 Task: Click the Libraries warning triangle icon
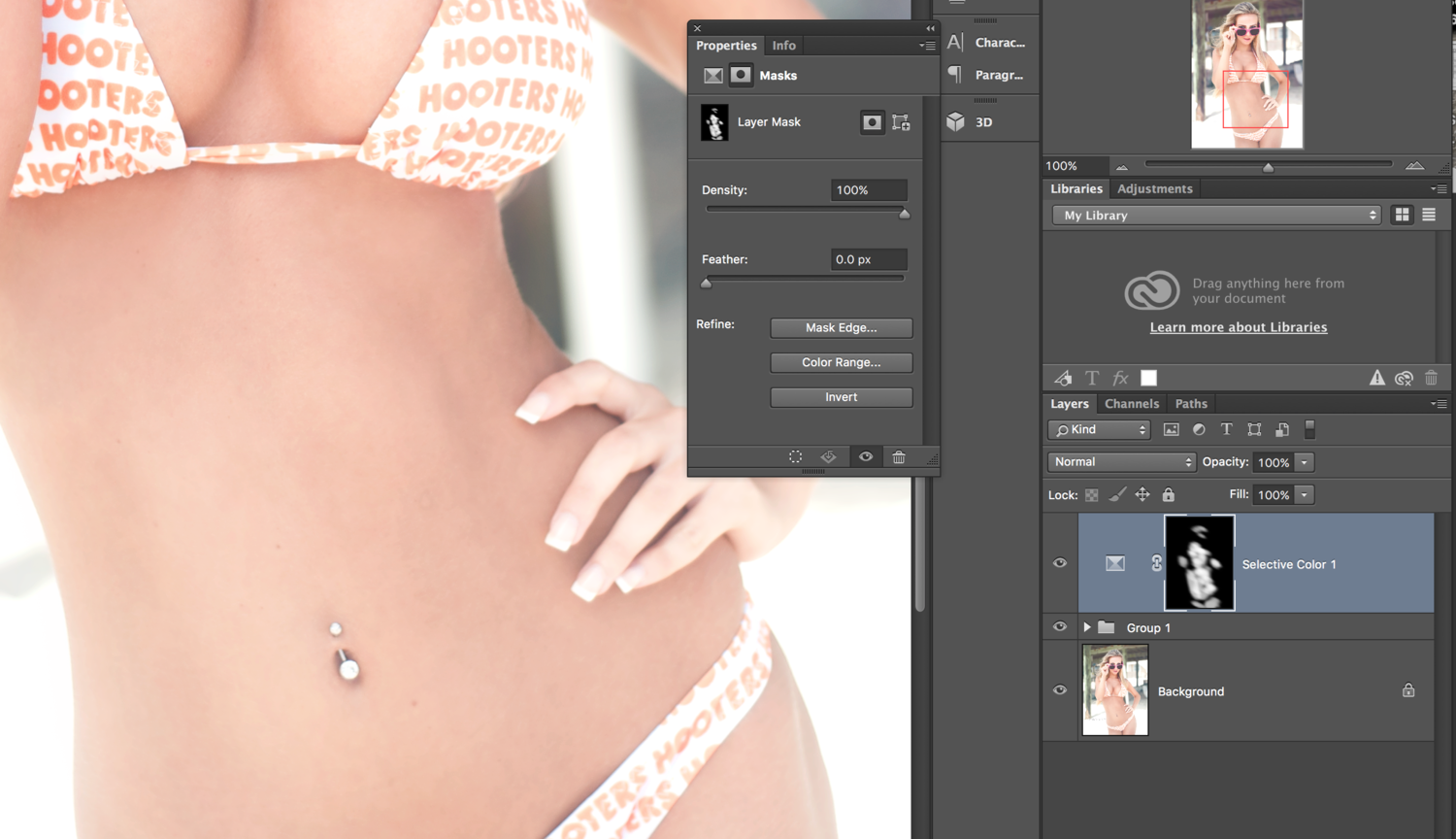pyautogui.click(x=1376, y=378)
